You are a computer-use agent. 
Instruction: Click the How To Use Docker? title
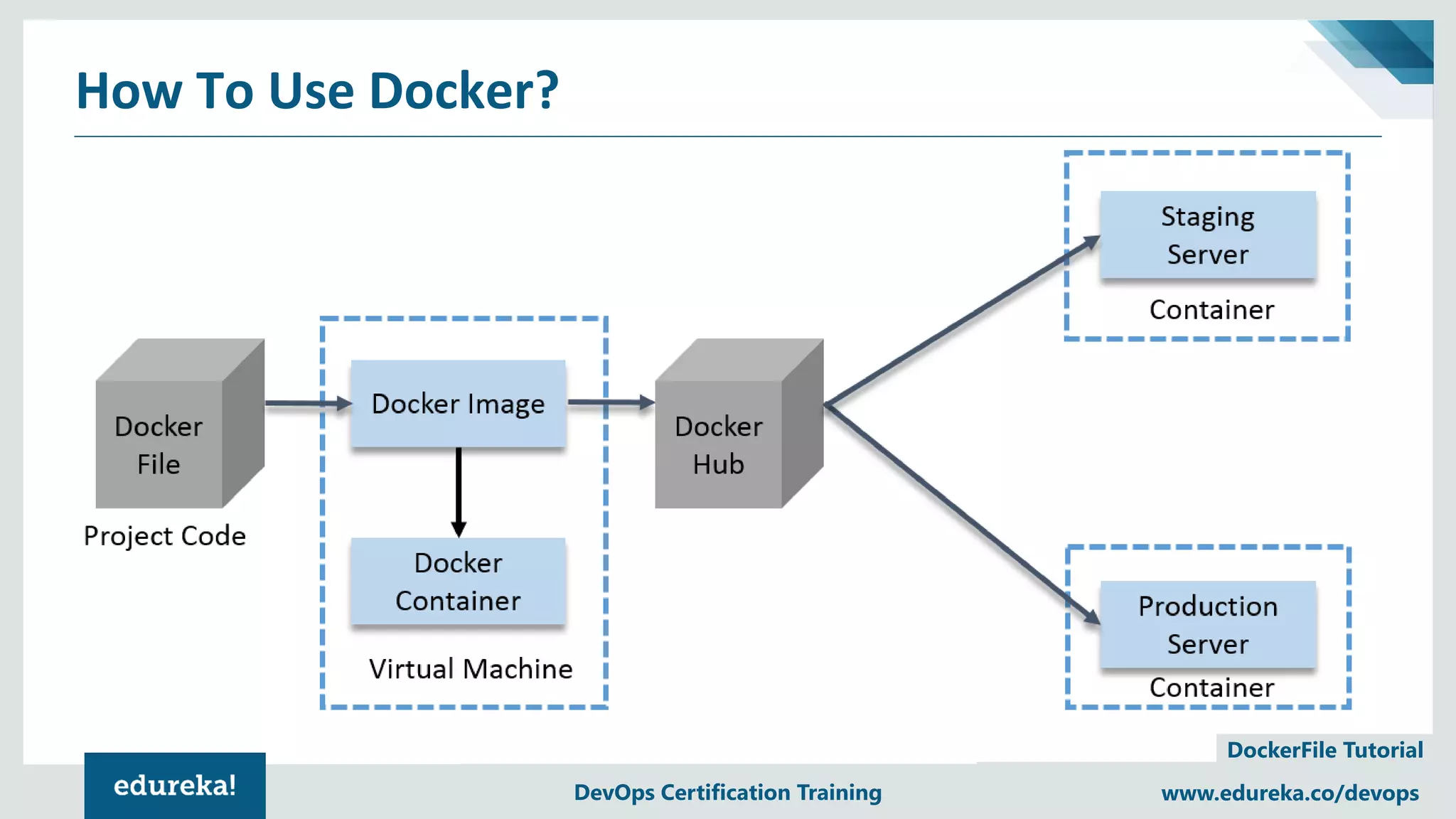[317, 91]
